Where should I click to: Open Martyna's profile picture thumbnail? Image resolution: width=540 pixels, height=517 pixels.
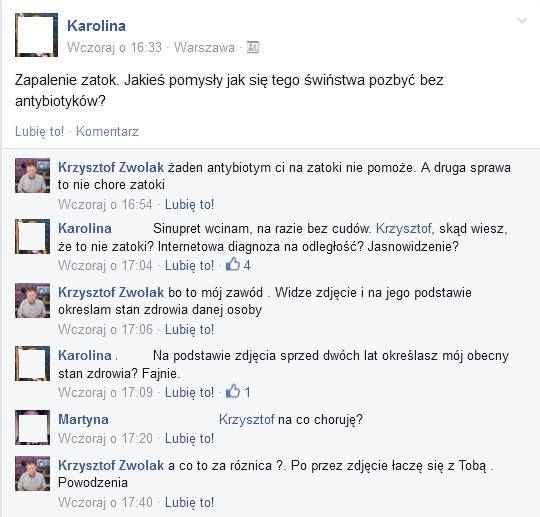[x=32, y=427]
